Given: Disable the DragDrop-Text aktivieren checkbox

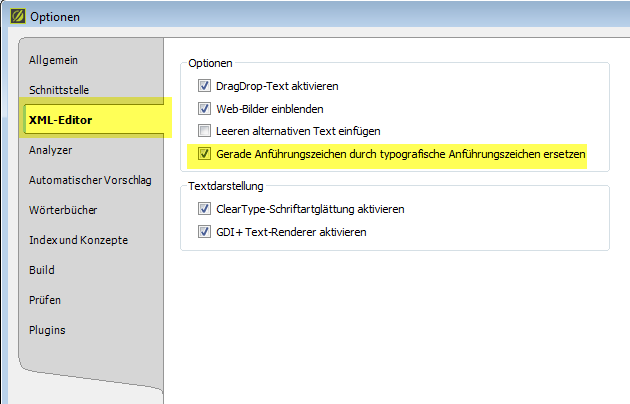Looking at the screenshot, I should click(205, 87).
